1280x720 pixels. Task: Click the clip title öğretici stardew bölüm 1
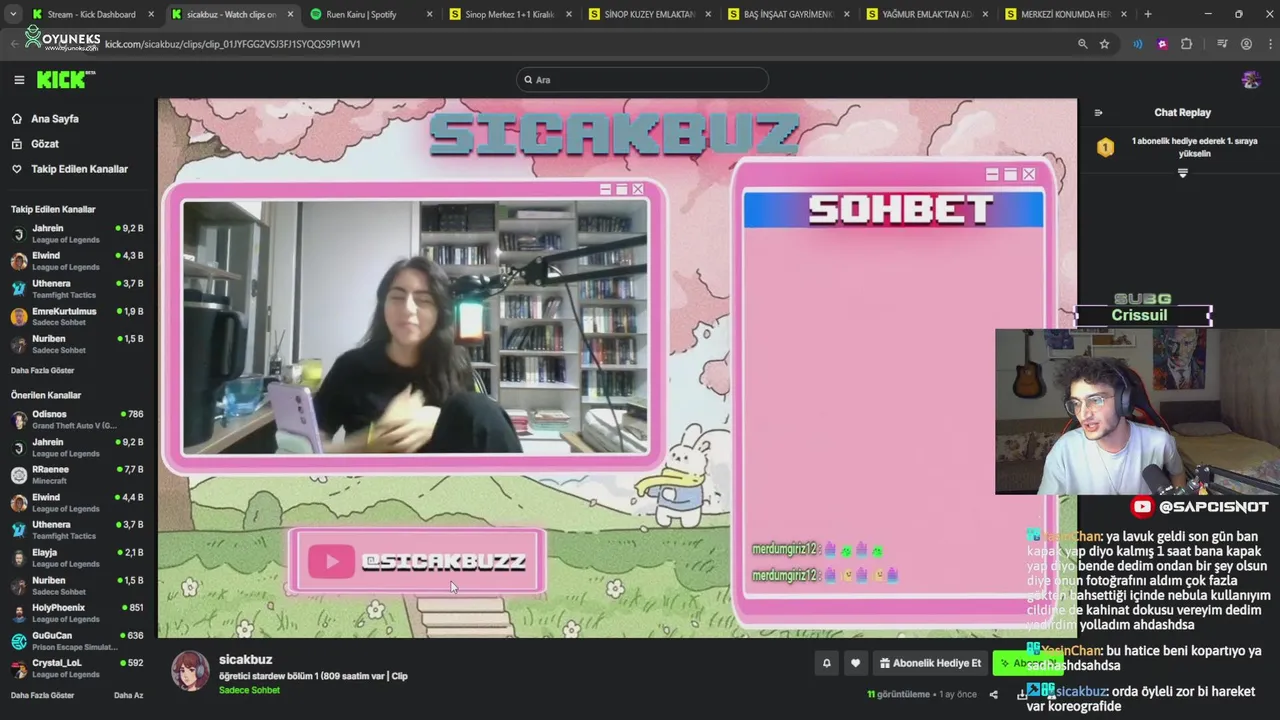(313, 676)
